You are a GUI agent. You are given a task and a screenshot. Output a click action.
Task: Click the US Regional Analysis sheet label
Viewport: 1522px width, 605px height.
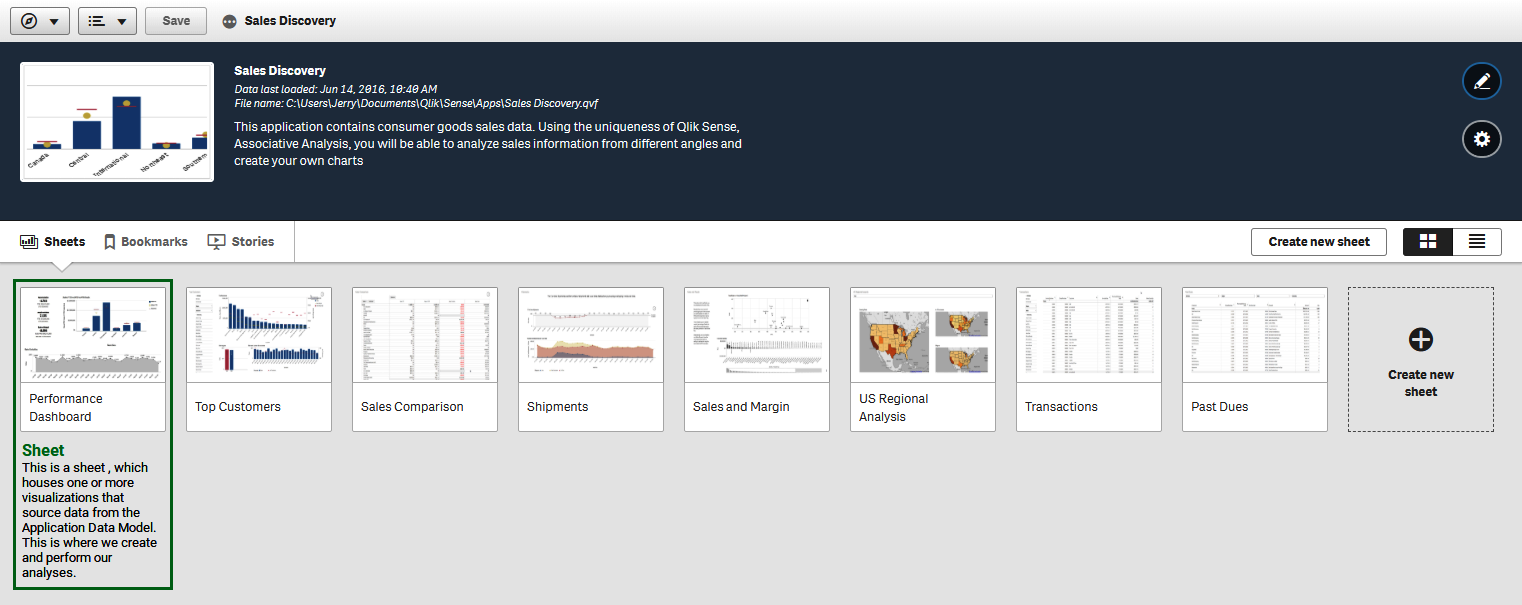(x=894, y=408)
